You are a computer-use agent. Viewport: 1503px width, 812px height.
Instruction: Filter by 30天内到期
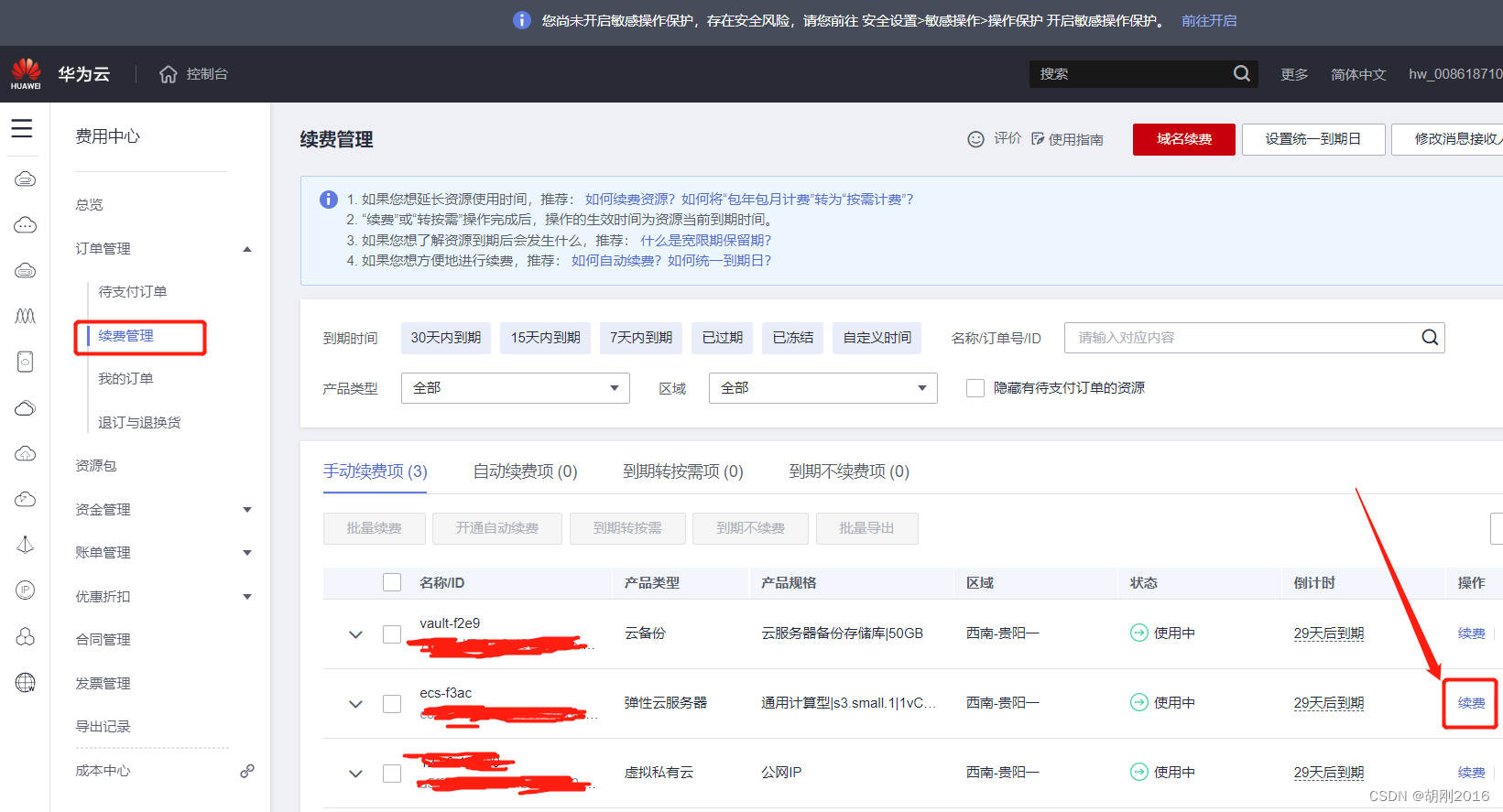[446, 338]
